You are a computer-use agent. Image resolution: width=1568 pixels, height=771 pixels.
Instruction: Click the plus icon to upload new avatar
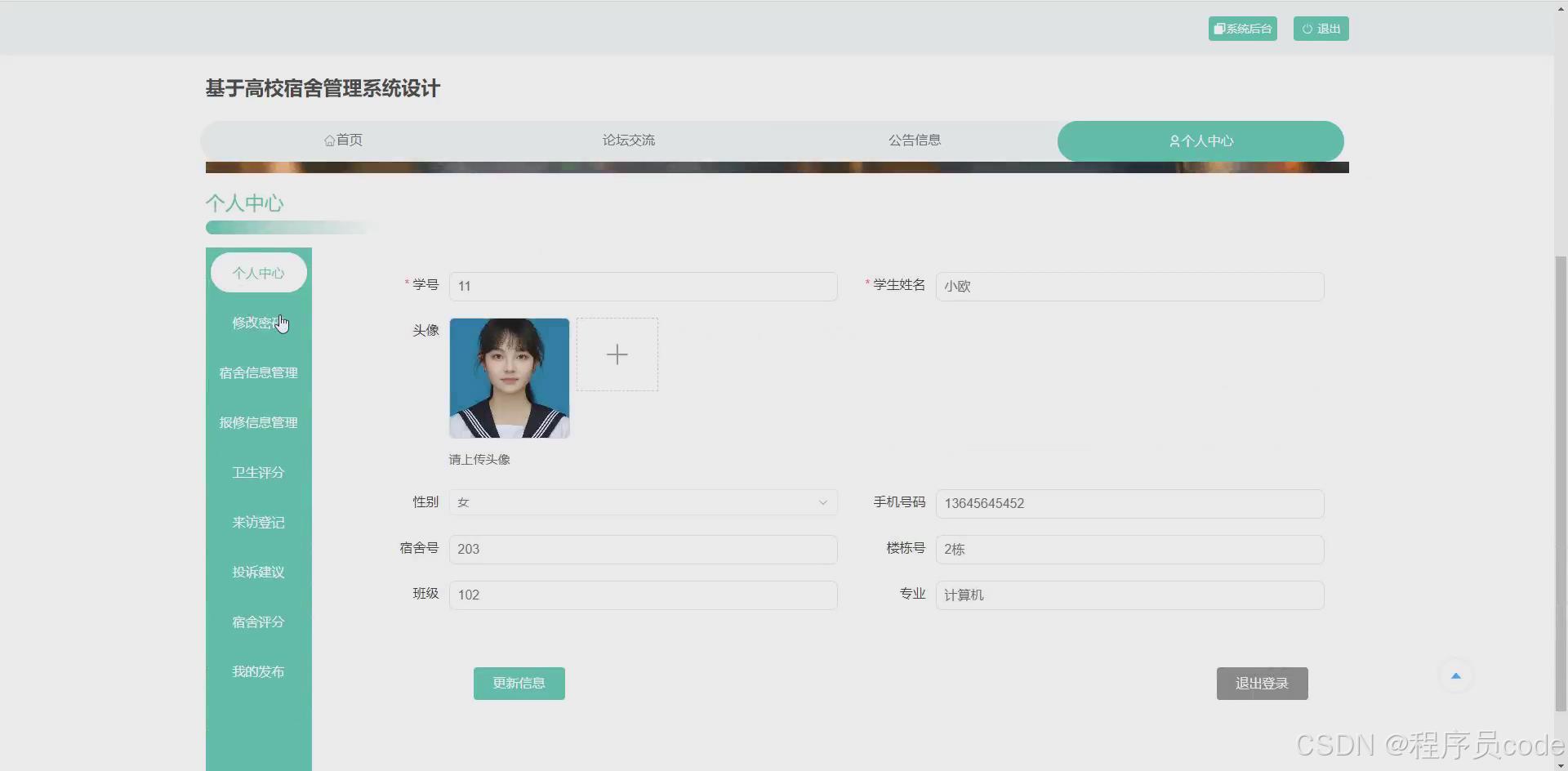617,354
